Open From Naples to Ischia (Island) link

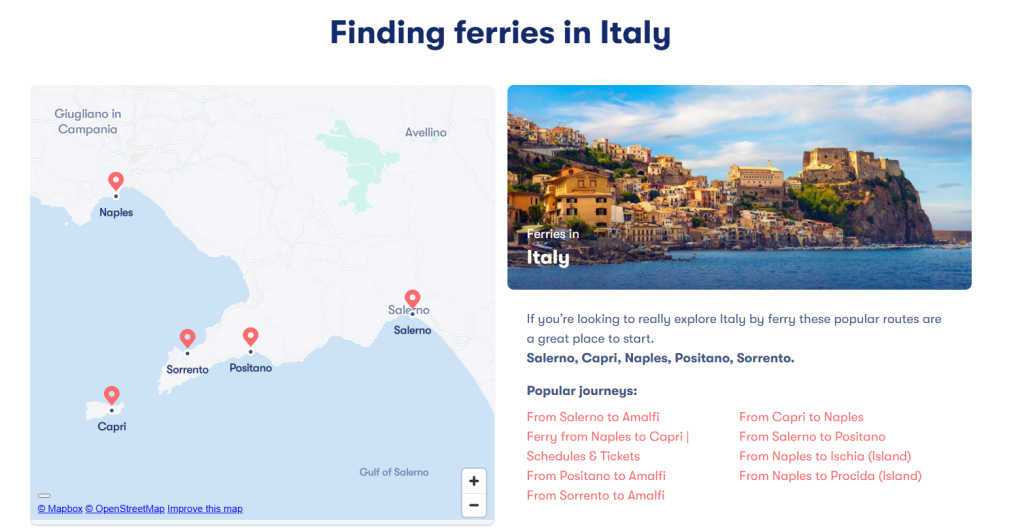(x=825, y=456)
